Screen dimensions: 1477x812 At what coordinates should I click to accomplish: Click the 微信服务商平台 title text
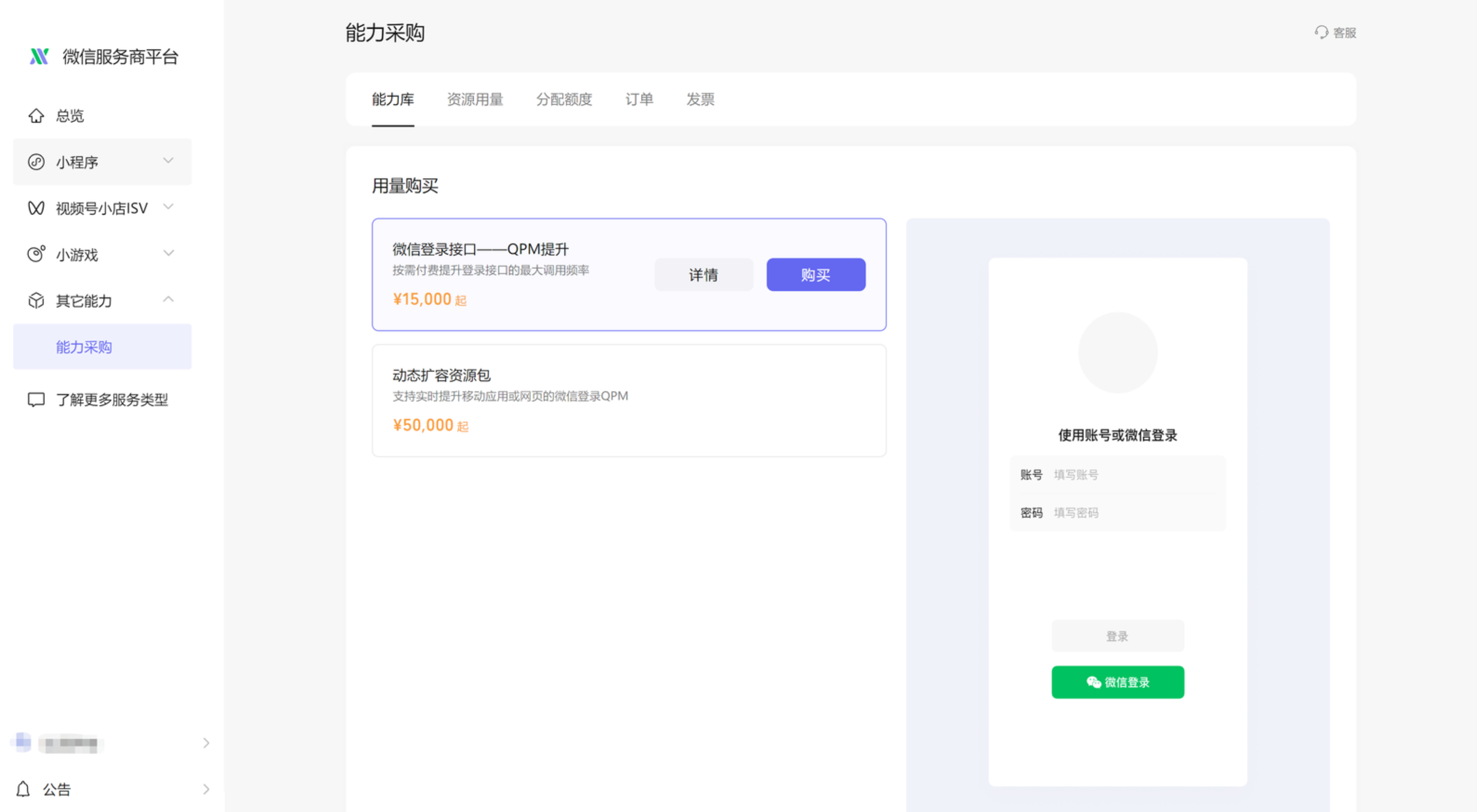[x=121, y=56]
